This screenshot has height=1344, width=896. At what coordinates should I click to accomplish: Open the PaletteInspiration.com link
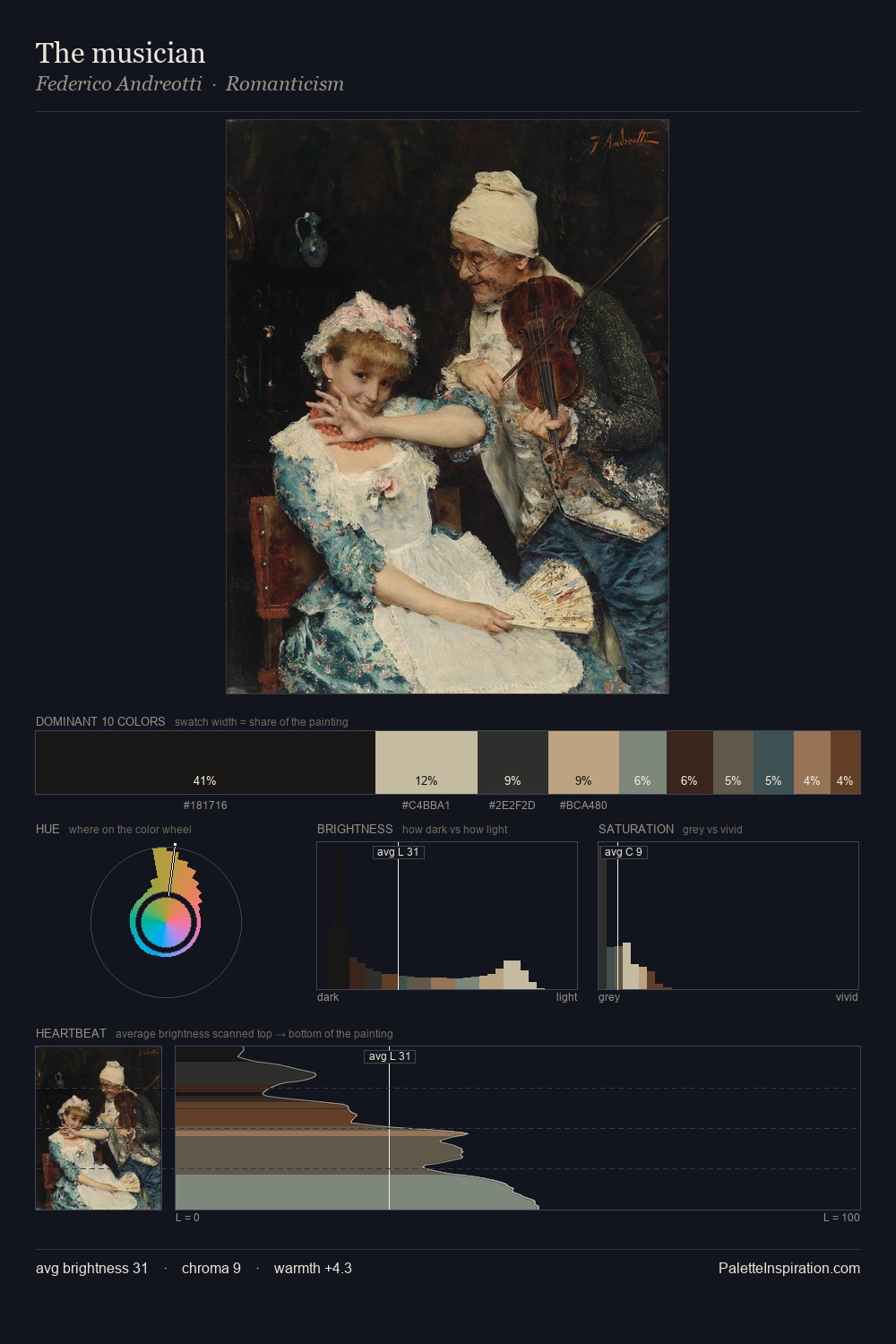(x=789, y=1269)
